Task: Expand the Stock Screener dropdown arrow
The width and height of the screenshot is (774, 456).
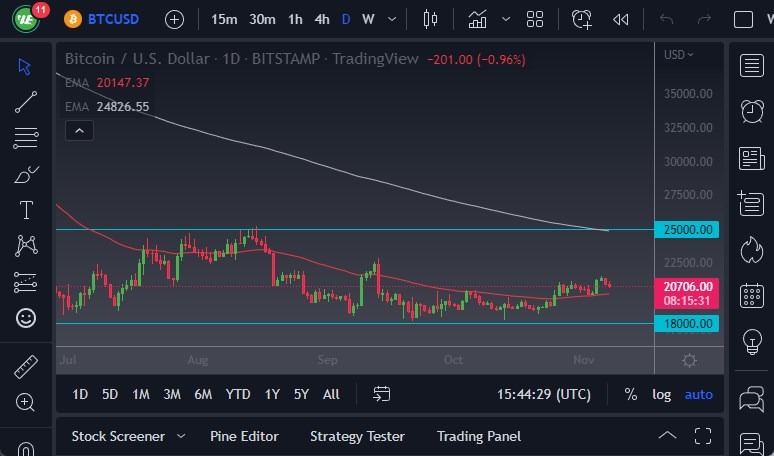Action: 181,436
